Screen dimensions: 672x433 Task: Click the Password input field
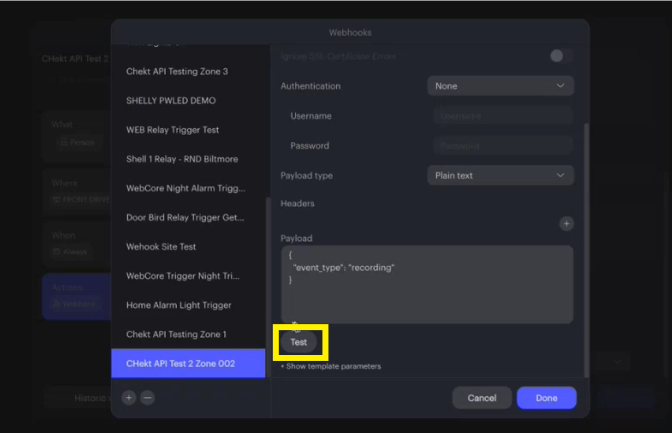coord(503,146)
